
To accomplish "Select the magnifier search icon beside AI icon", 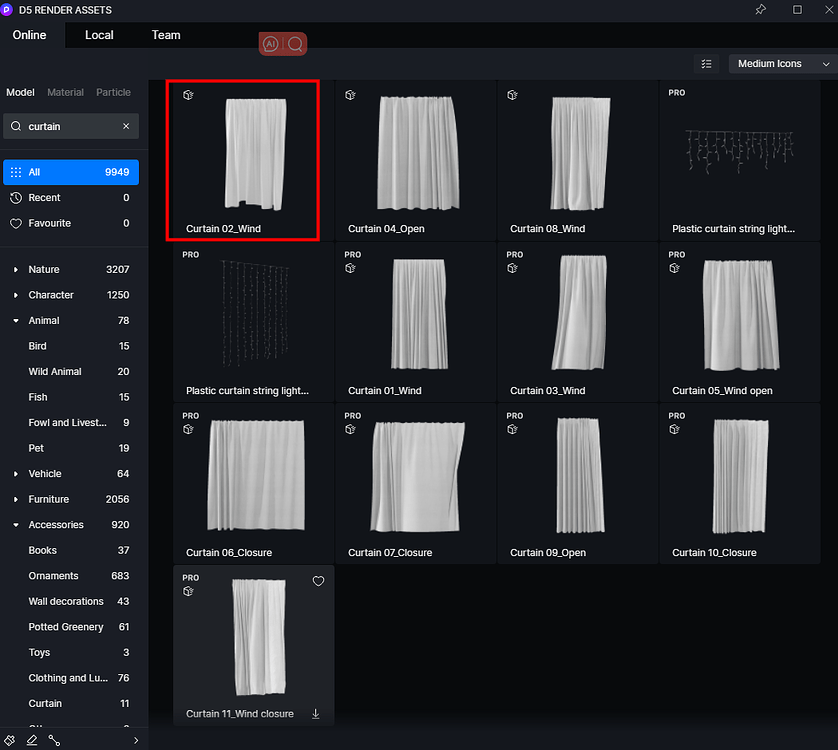I will (295, 44).
